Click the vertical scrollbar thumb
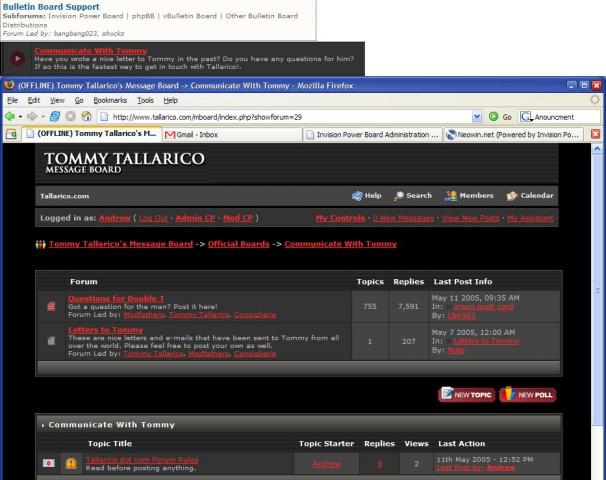 (597, 290)
